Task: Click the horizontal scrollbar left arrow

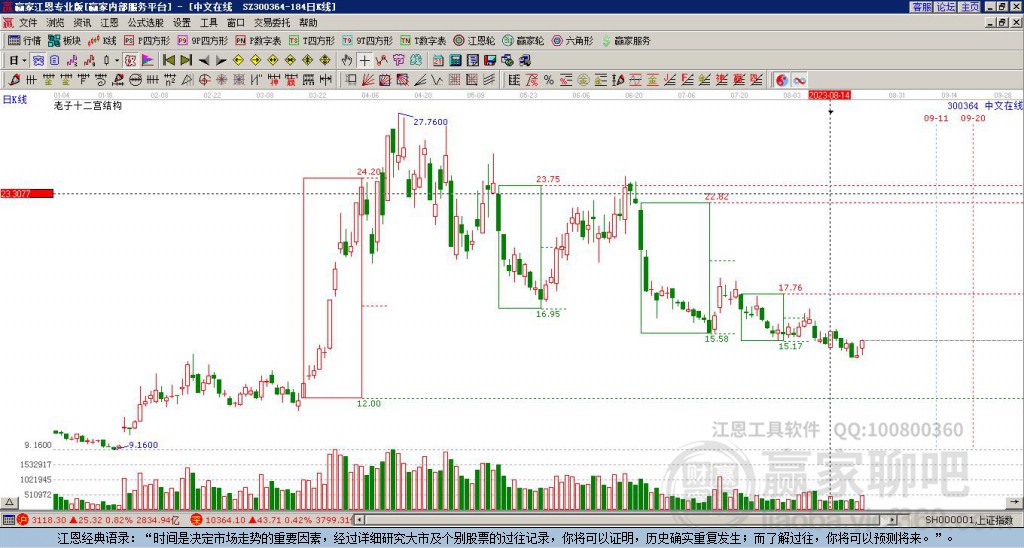Action: click(x=359, y=520)
